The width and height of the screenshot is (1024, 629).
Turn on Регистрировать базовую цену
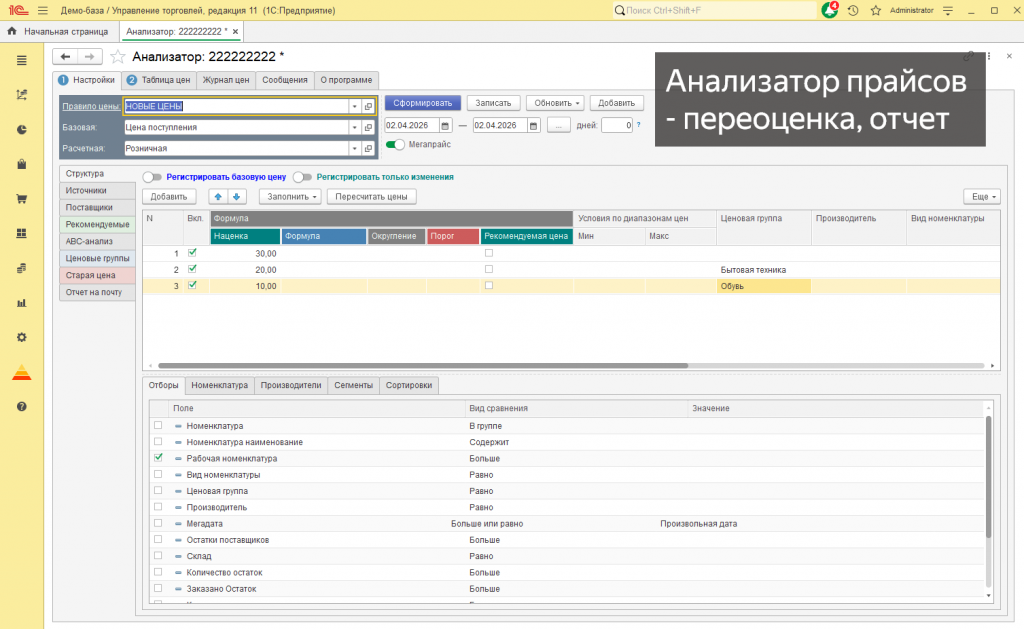[x=153, y=176]
